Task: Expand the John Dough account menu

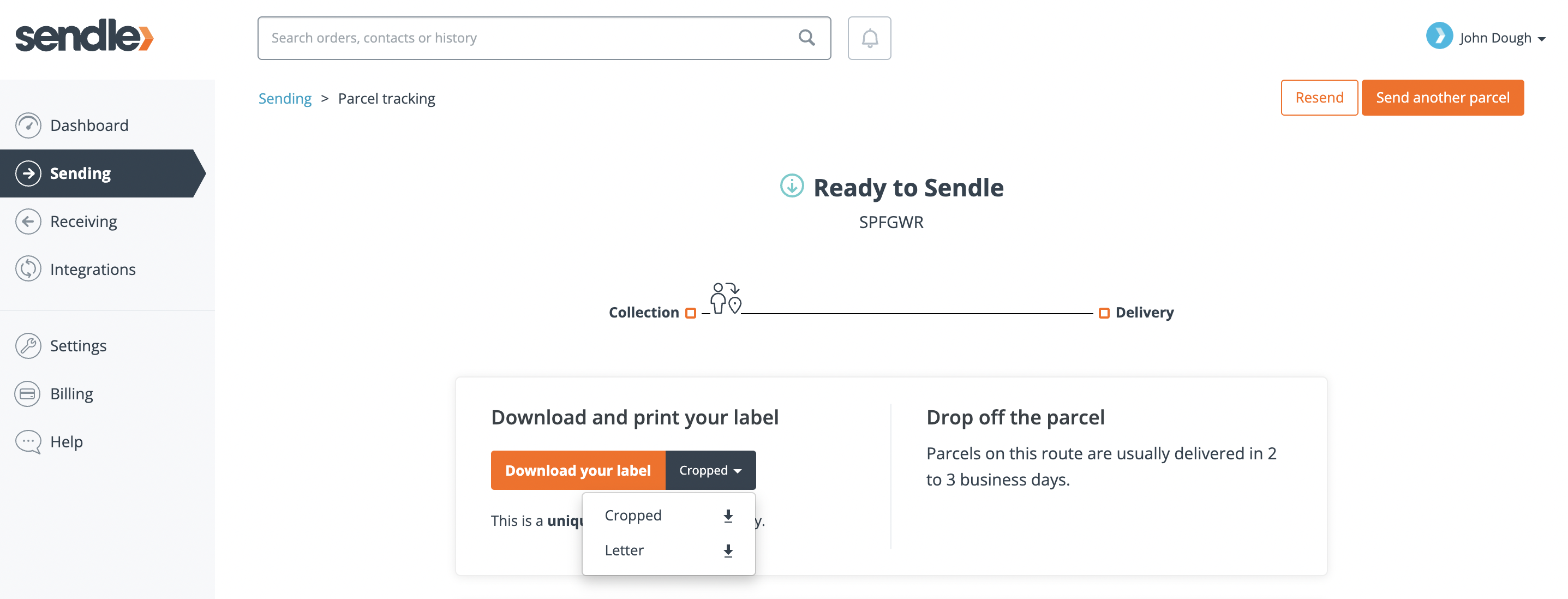Action: pyautogui.click(x=1486, y=37)
